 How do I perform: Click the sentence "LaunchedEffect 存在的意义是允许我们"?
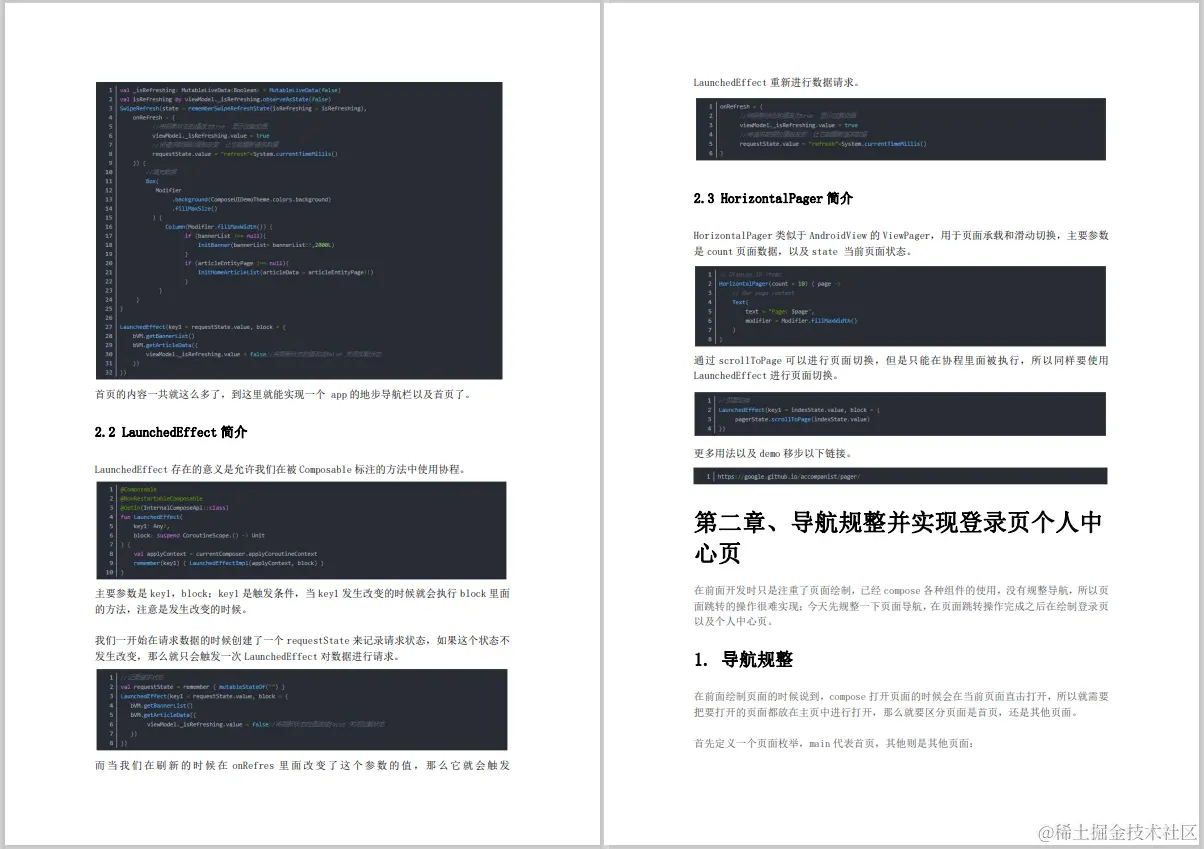[x=281, y=469]
